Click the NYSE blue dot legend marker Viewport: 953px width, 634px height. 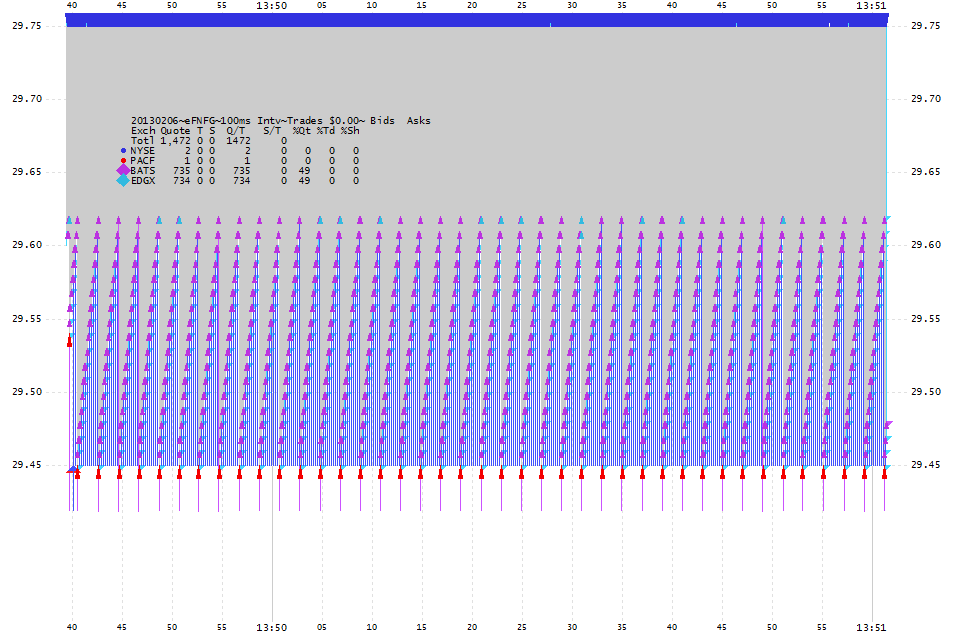click(123, 151)
